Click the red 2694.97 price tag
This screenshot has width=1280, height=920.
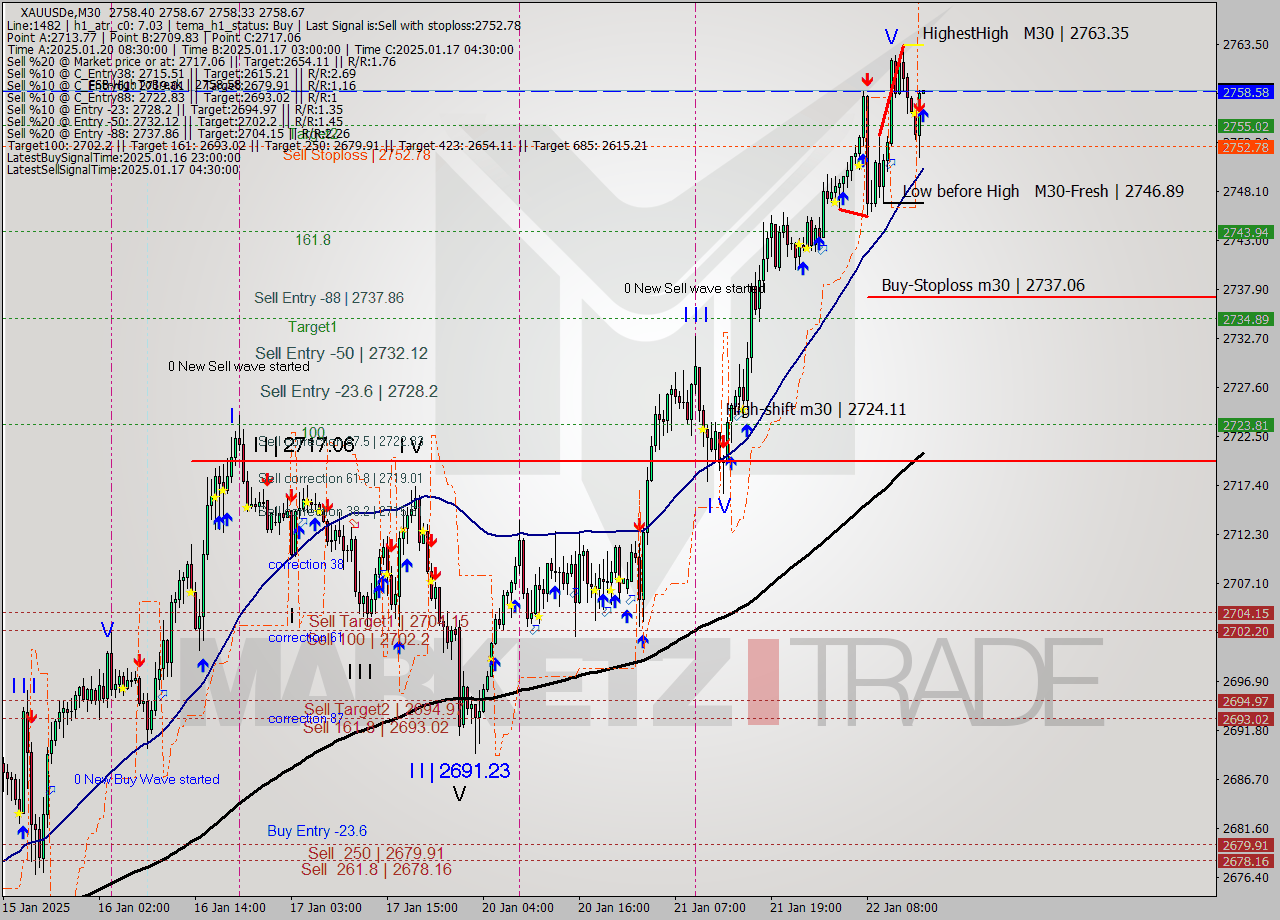coord(1246,701)
